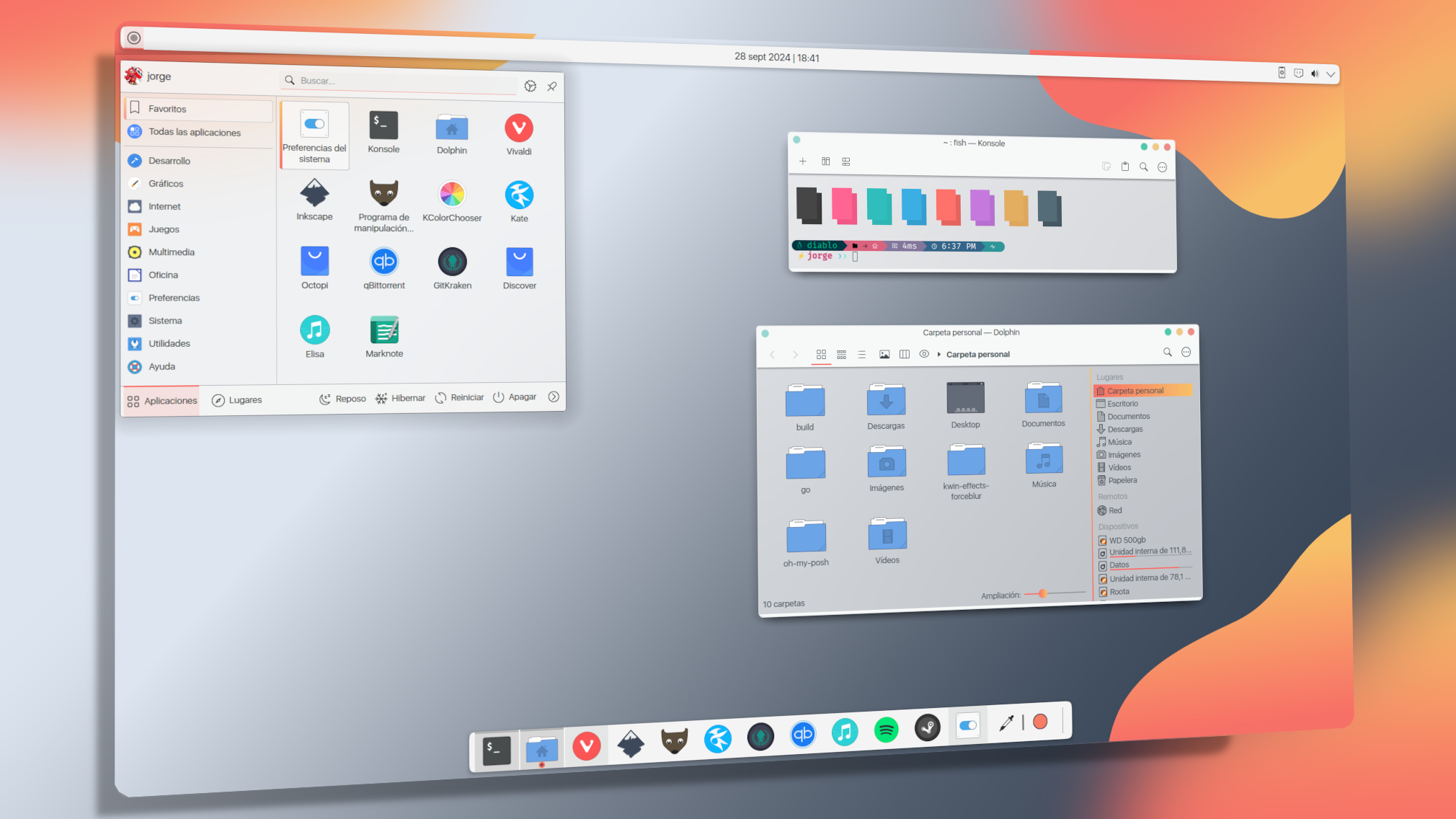
Task: Open Dolphin hamburger menu button
Action: [x=1186, y=352]
